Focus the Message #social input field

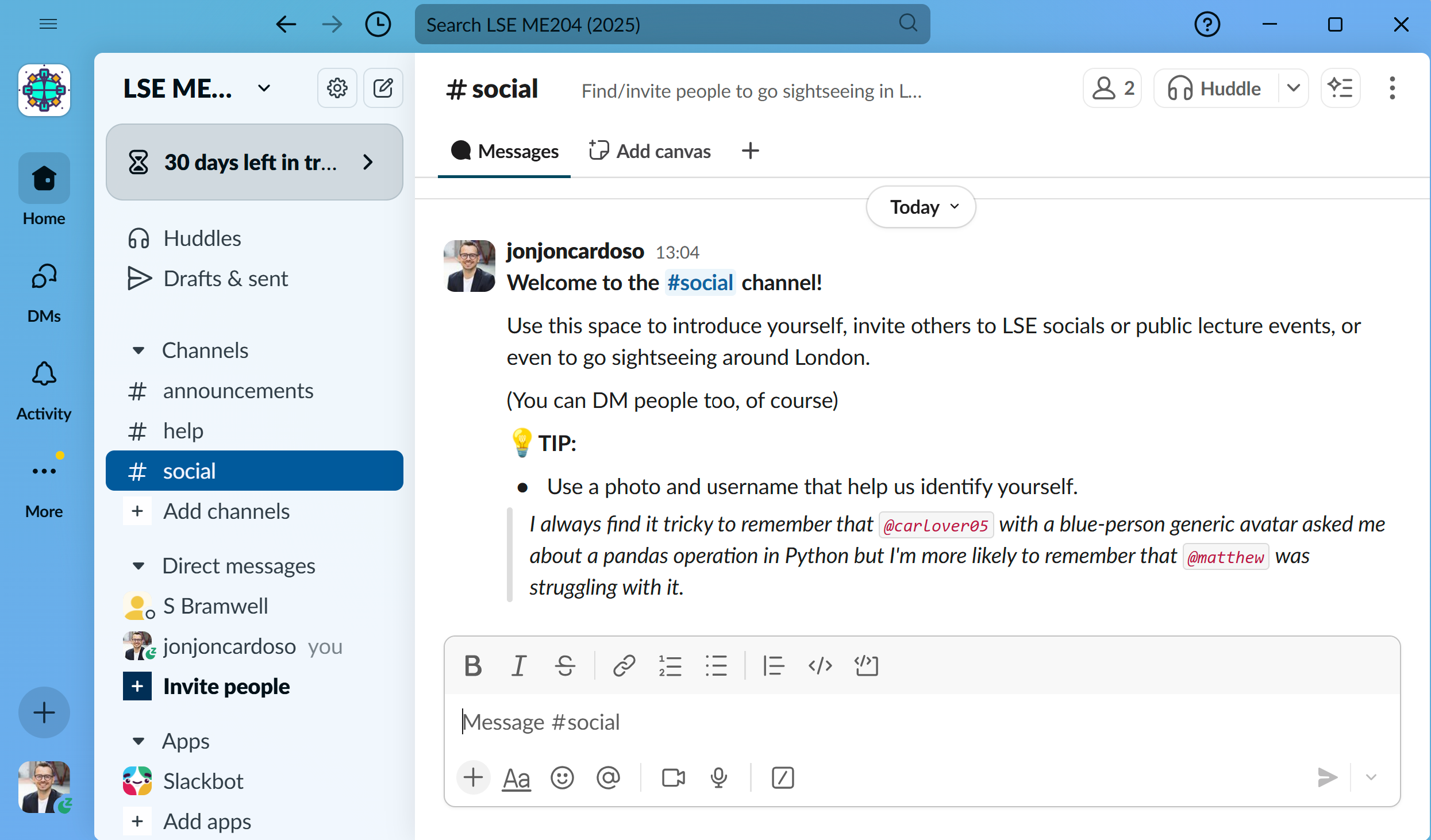pos(922,722)
